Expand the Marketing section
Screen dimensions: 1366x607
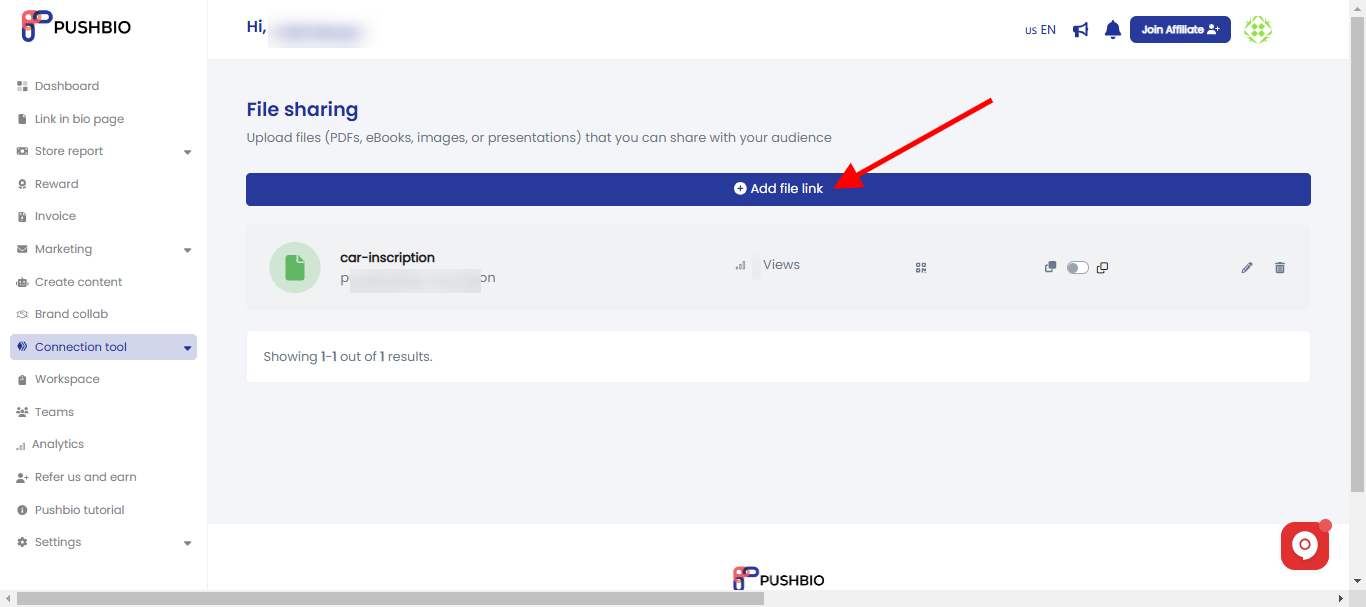click(103, 248)
